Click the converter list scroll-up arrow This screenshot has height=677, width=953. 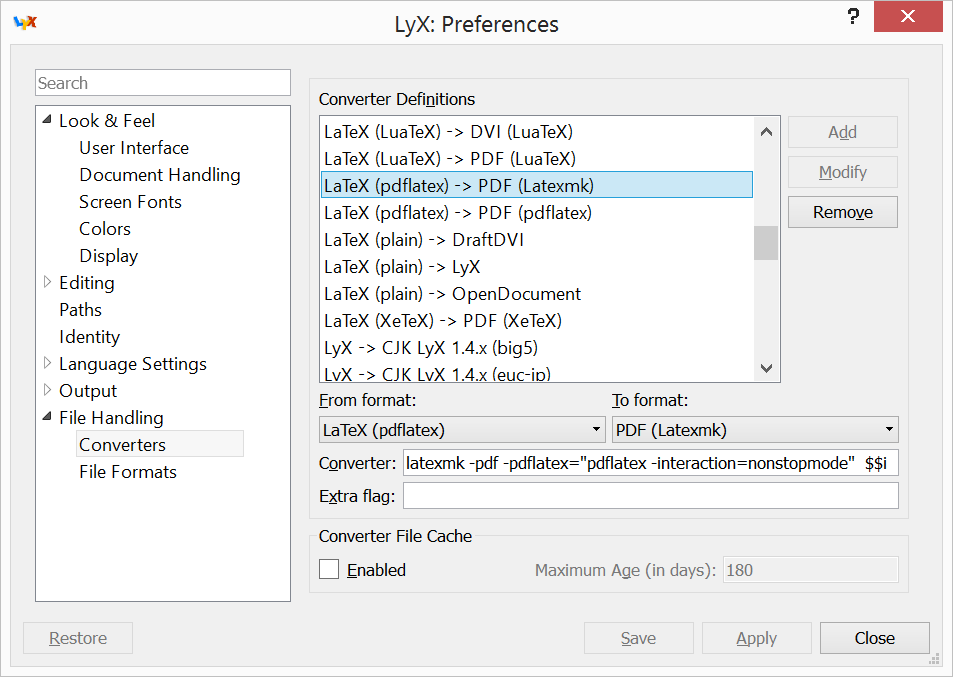pos(766,132)
